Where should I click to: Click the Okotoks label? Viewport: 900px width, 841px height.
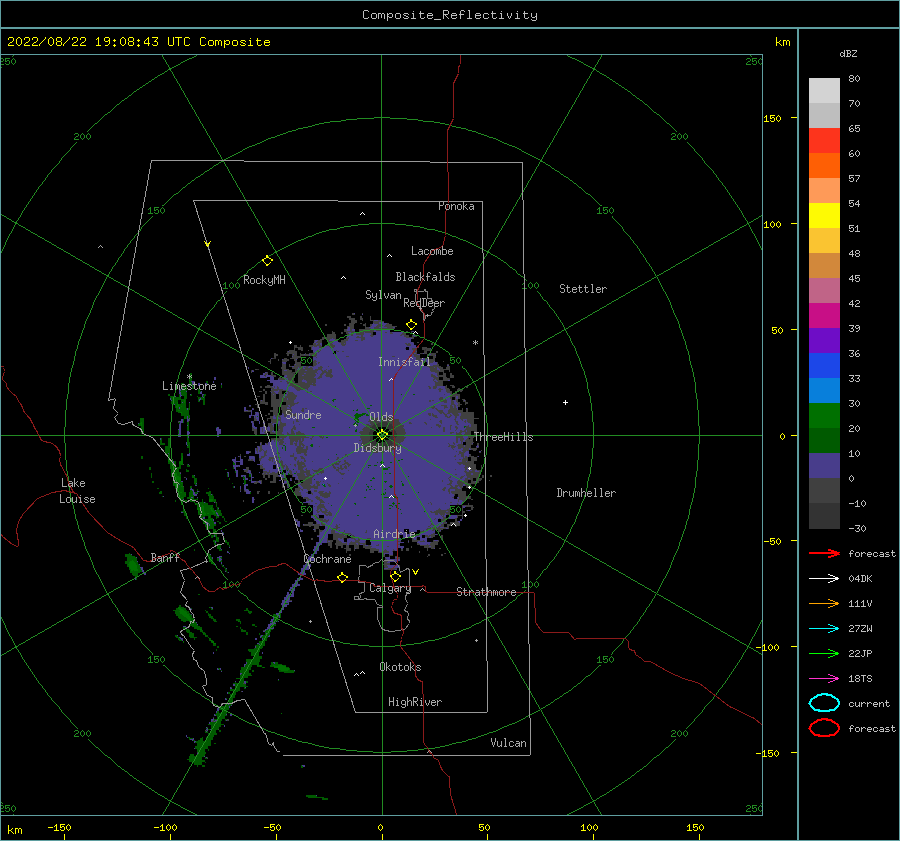point(400,667)
